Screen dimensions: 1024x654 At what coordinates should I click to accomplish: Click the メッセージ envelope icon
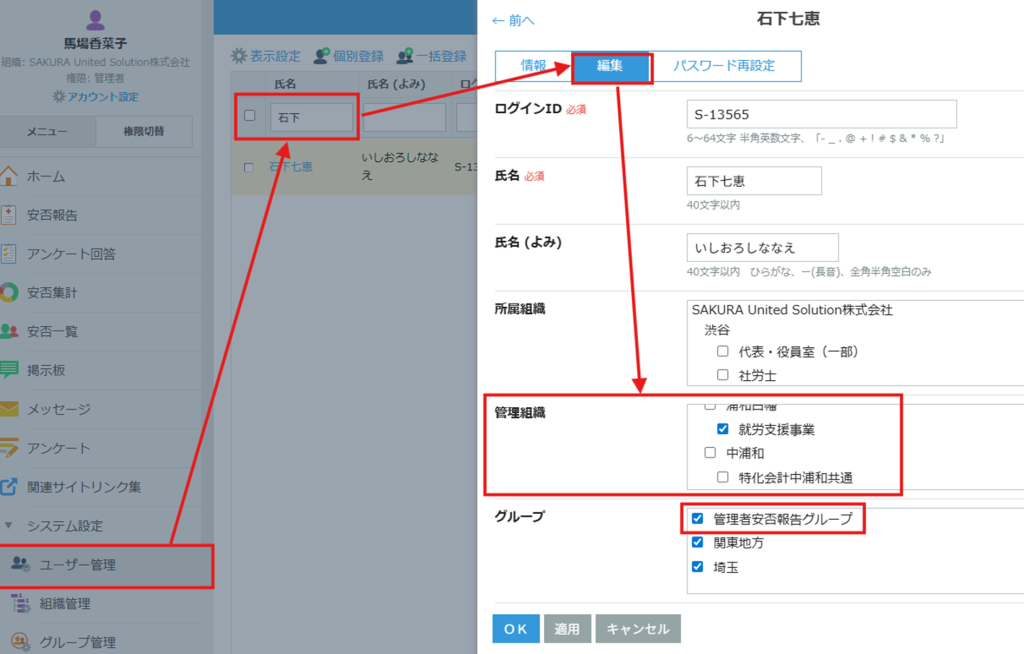9,409
